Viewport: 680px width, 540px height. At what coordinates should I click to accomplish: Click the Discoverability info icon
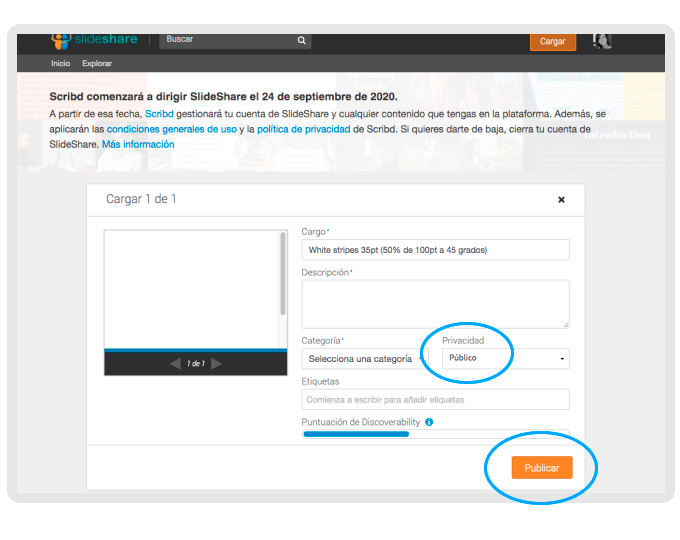click(429, 422)
